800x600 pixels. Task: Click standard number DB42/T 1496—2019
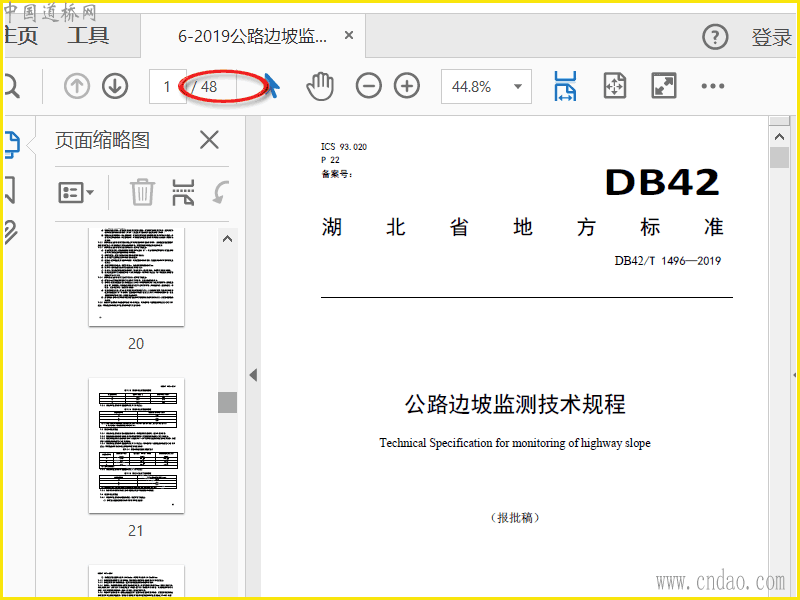[667, 261]
